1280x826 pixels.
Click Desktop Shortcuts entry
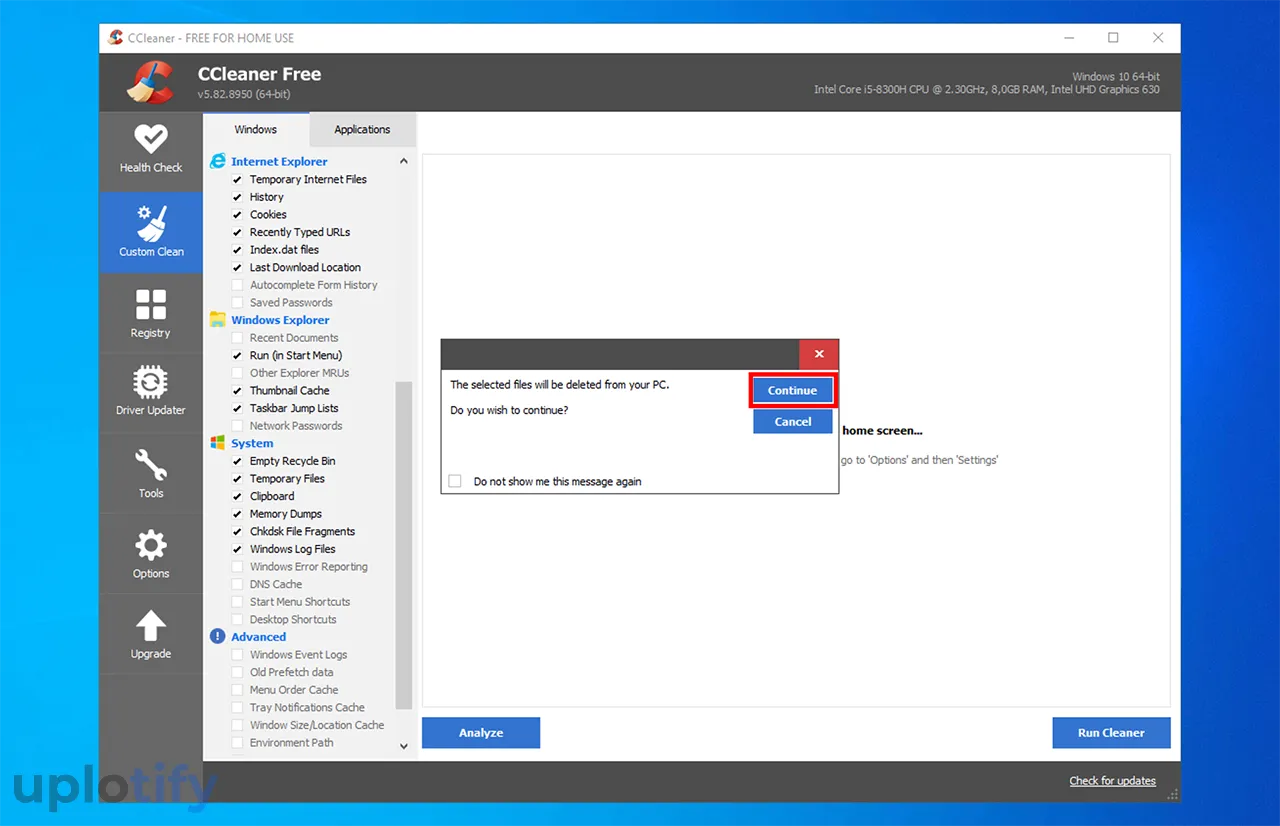point(293,619)
